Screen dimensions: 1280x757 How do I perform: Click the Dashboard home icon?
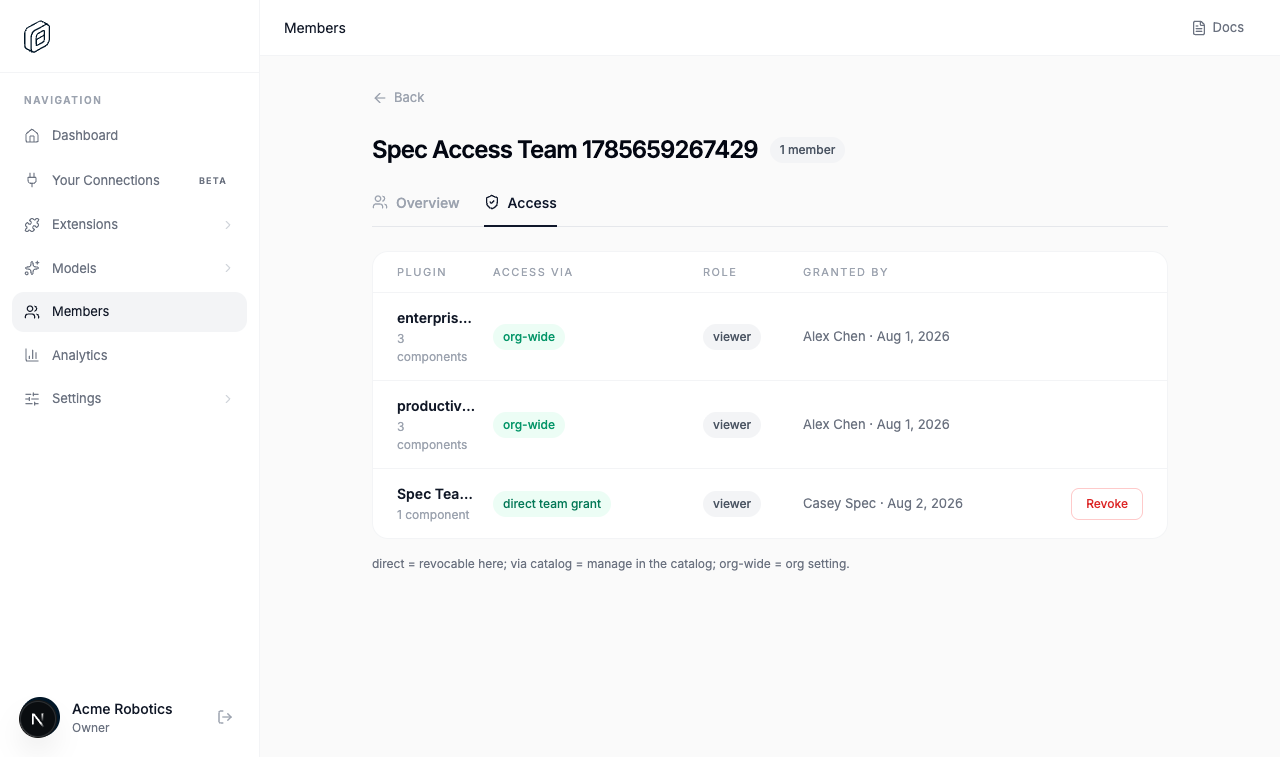coord(32,136)
